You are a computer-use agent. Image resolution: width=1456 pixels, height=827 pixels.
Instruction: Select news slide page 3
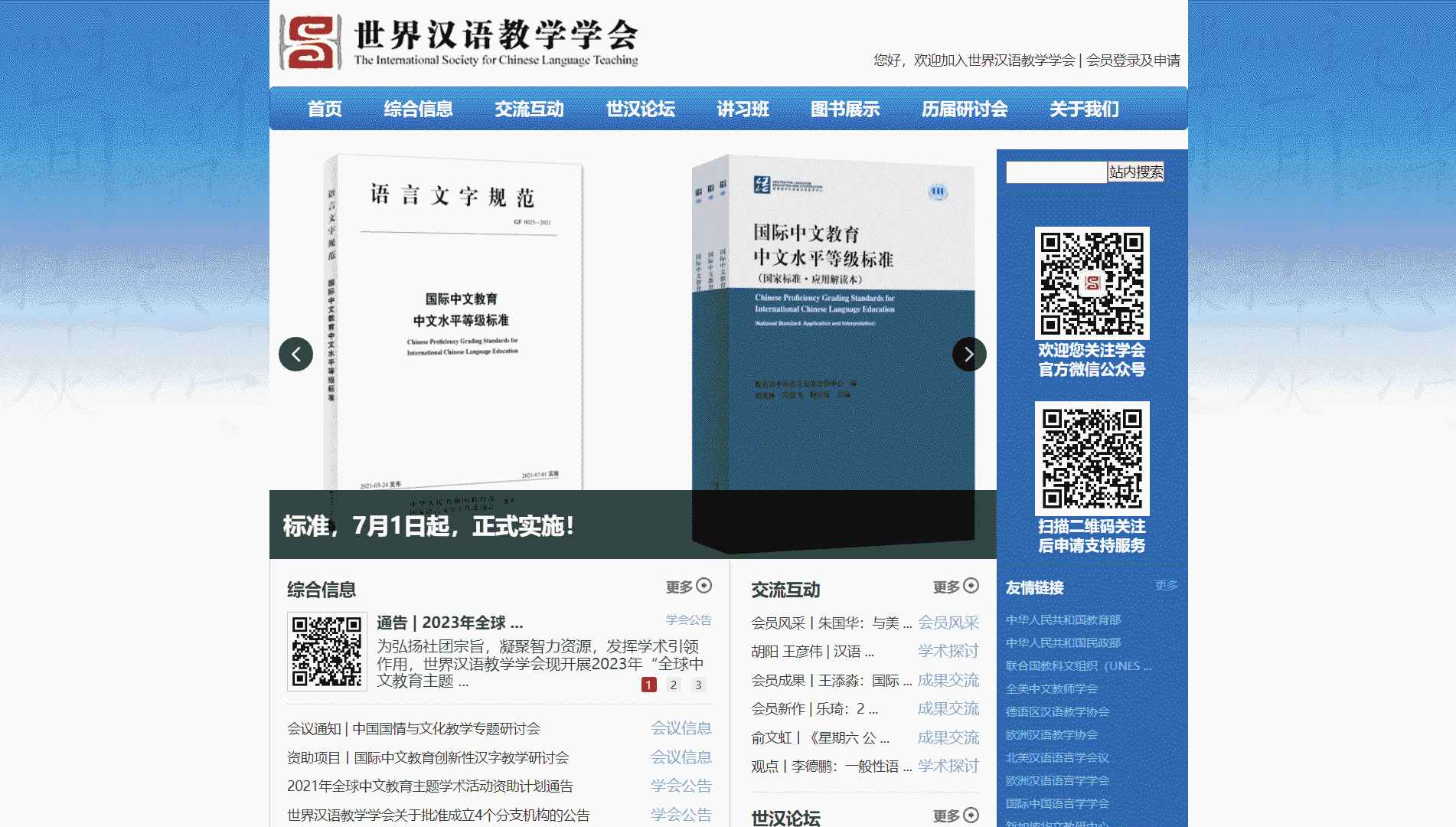(x=698, y=685)
